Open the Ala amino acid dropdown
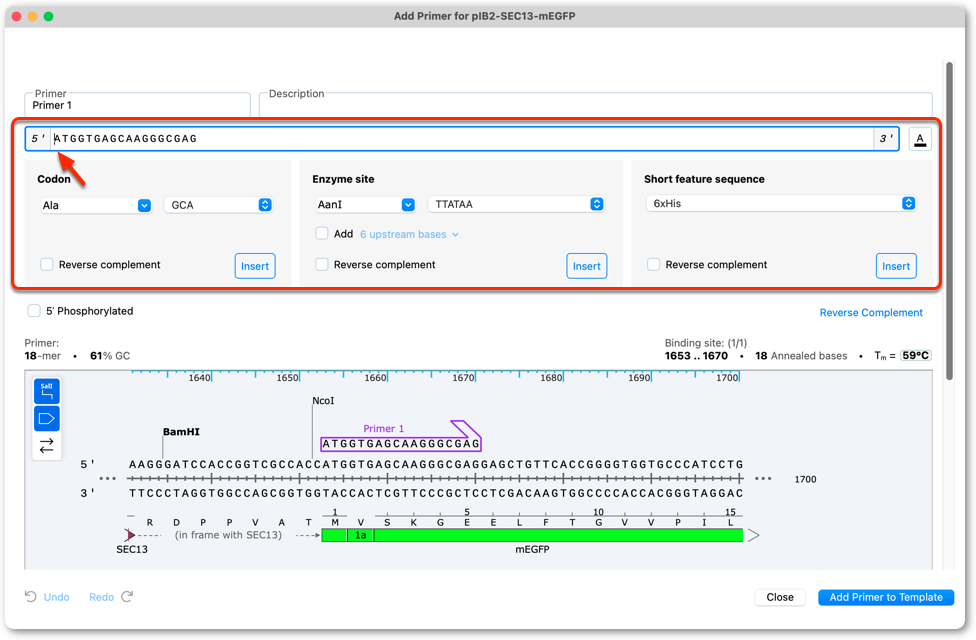This screenshot has width=976, height=640. pyautogui.click(x=96, y=205)
